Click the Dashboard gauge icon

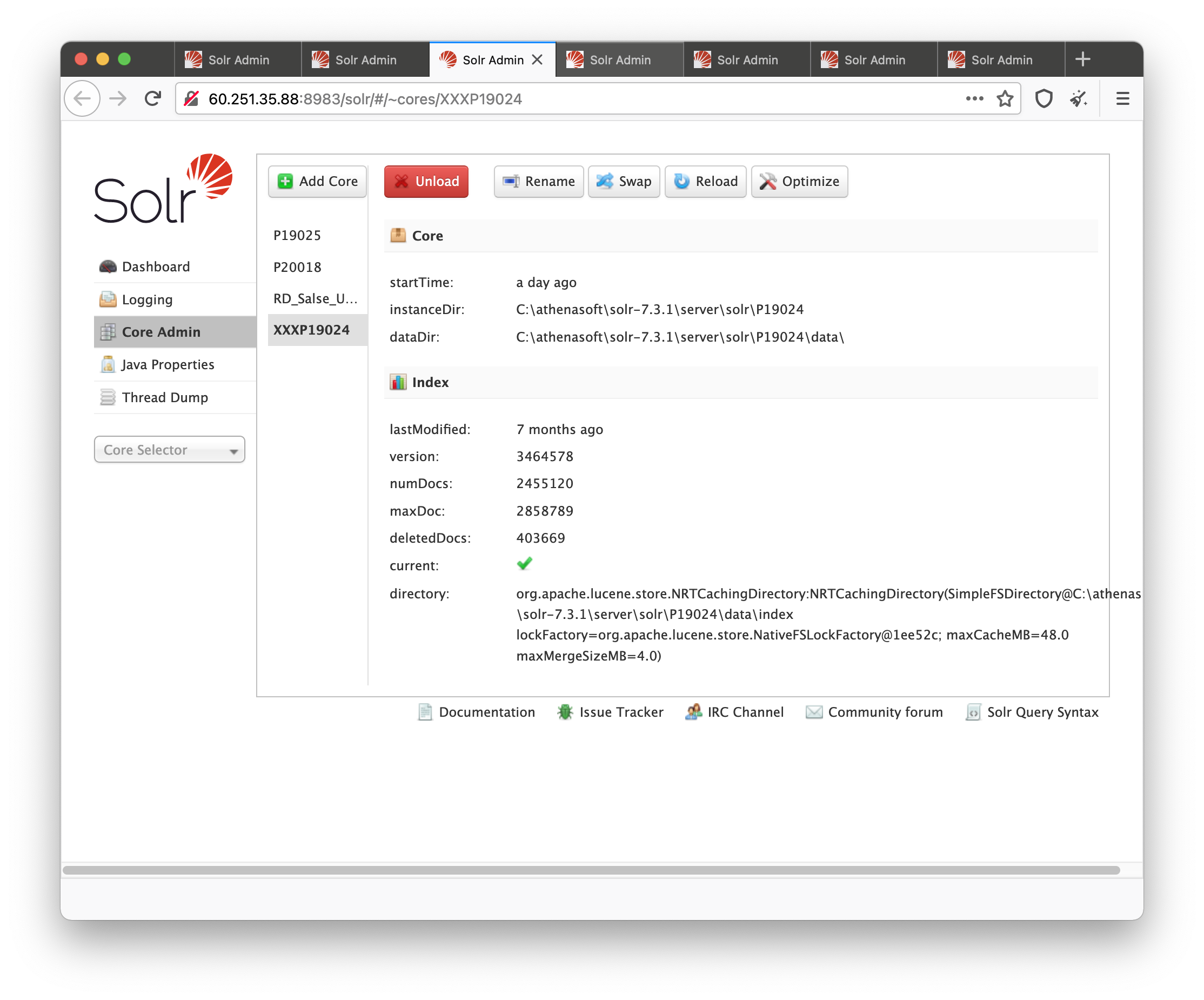(108, 266)
